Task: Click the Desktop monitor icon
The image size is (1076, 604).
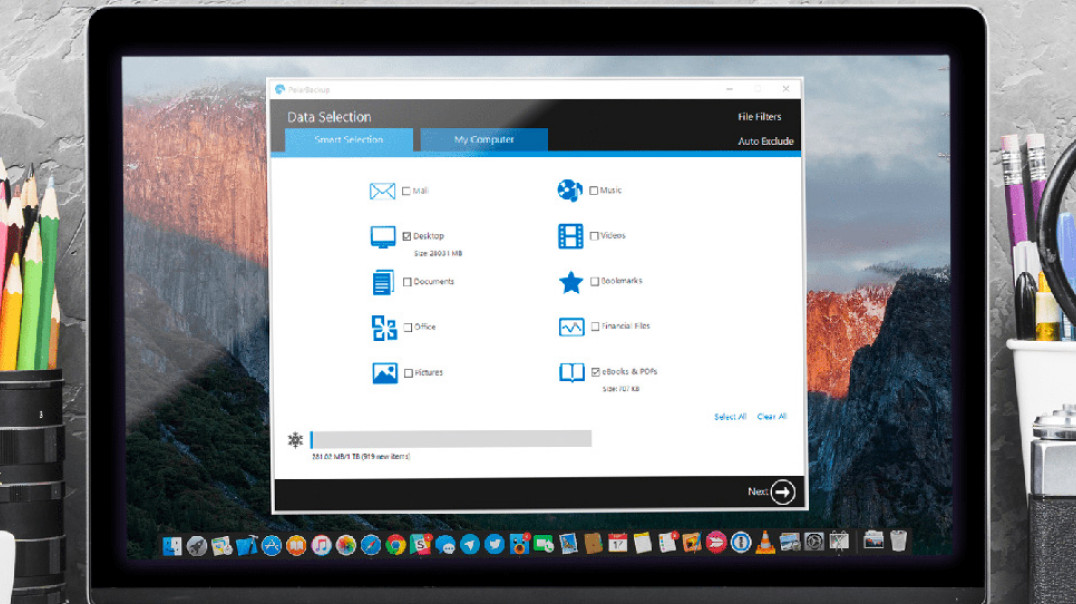Action: click(382, 237)
